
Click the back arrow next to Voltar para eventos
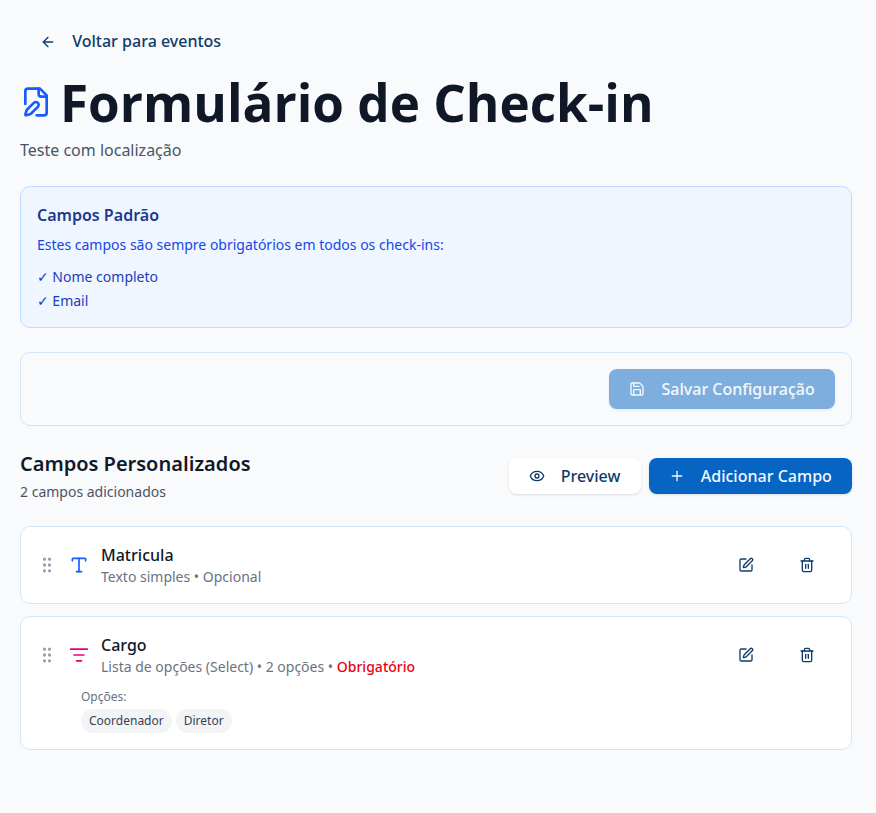[47, 41]
